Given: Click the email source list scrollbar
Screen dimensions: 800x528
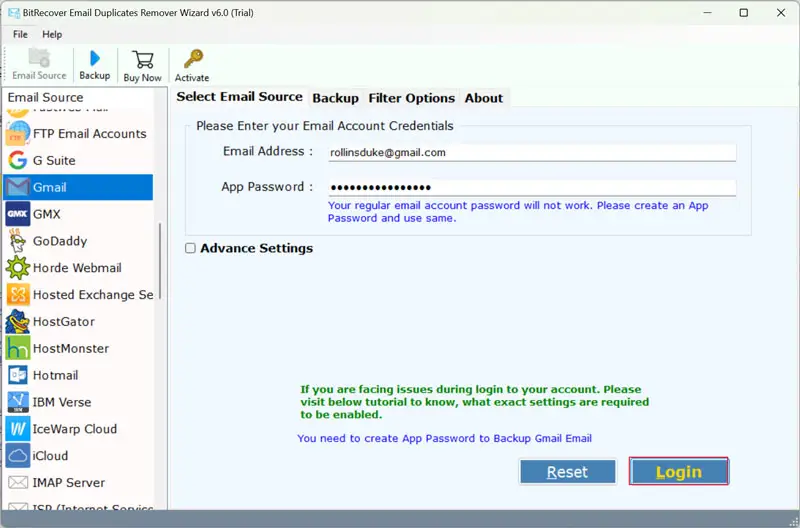Looking at the screenshot, I should 160,260.
